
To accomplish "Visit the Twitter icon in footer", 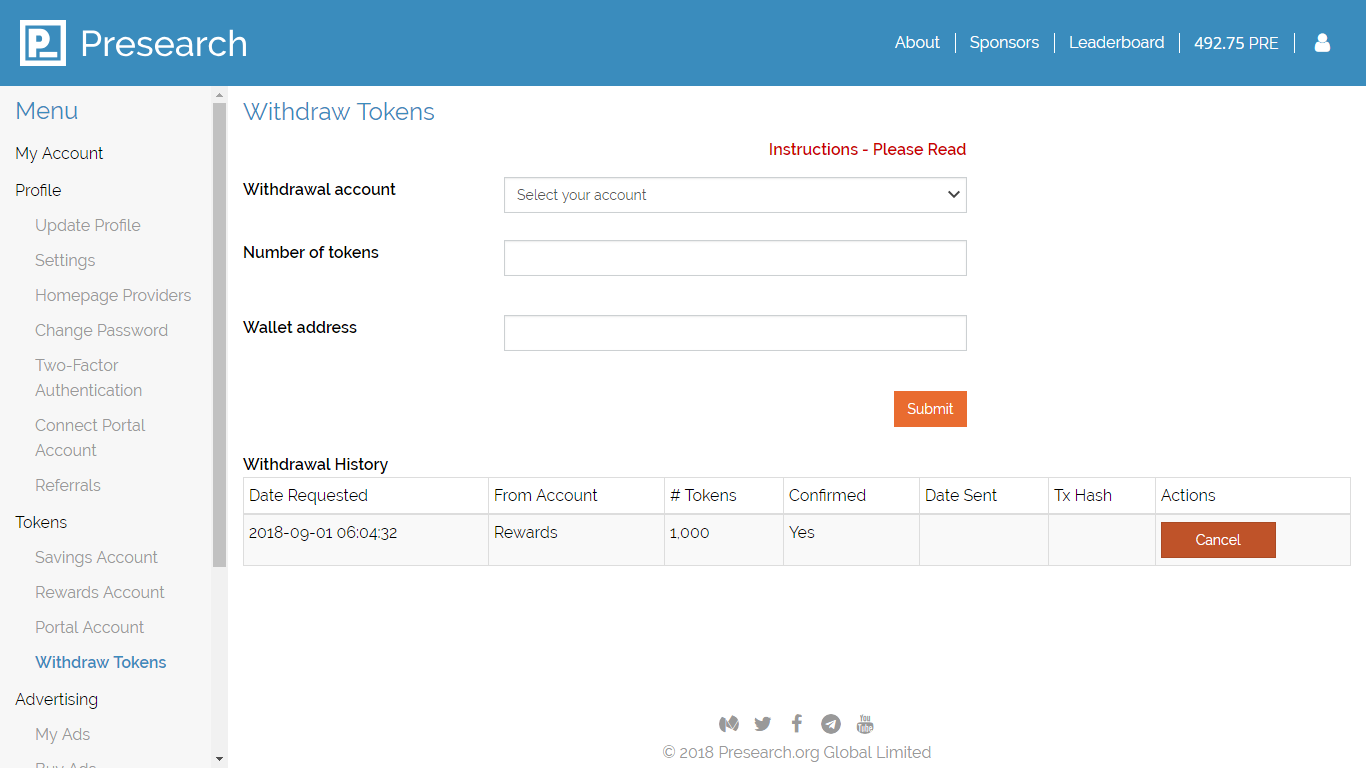I will click(763, 724).
